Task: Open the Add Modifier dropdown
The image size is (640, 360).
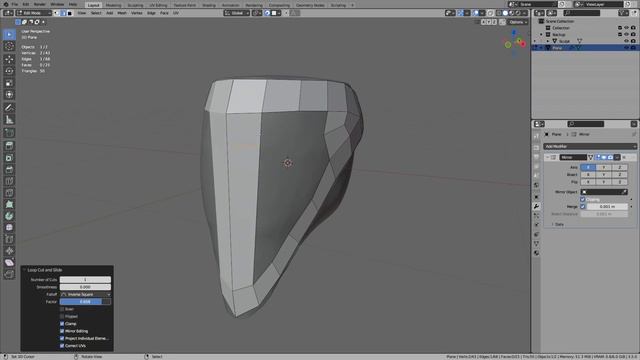Action: (x=590, y=146)
